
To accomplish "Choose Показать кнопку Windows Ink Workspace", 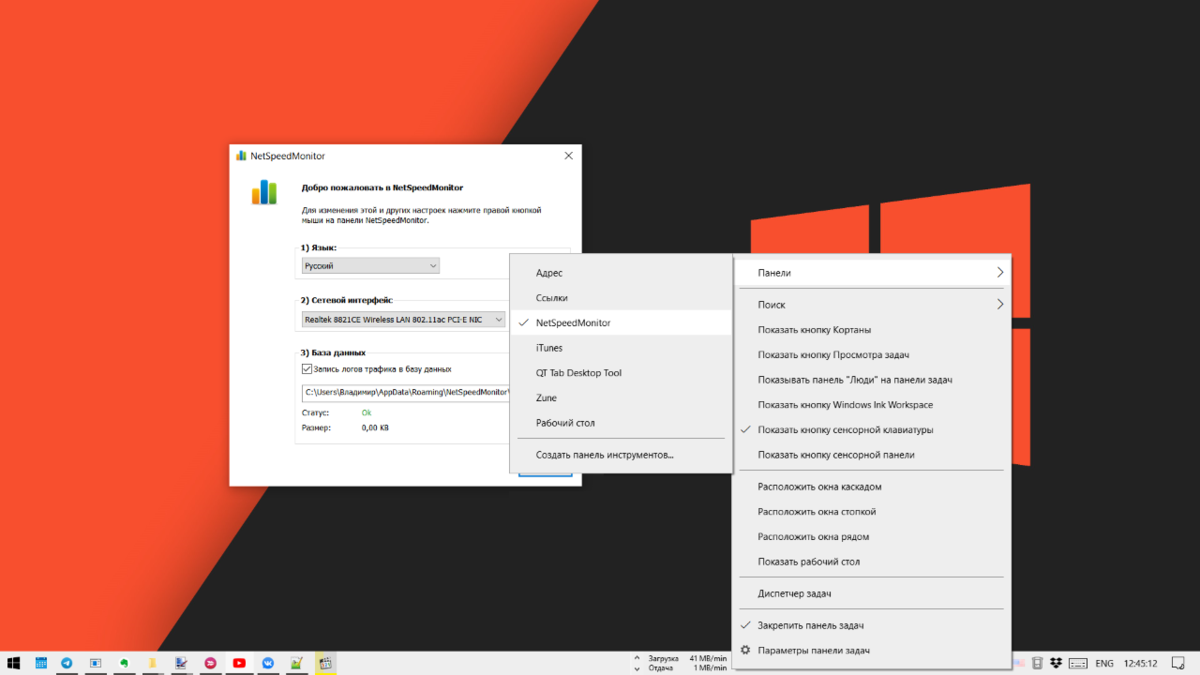I will tap(871, 405).
